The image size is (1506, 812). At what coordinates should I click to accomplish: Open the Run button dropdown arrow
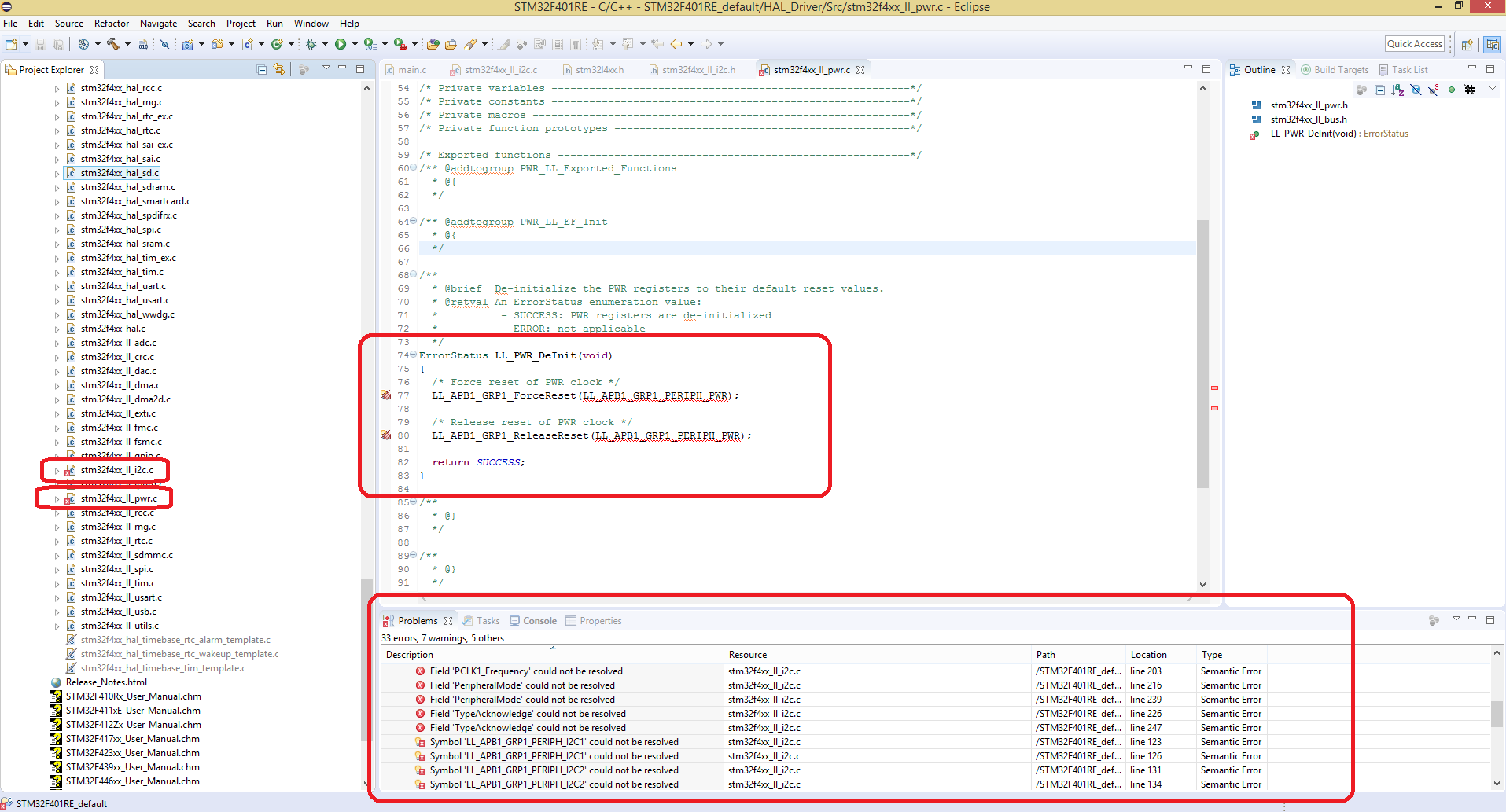(x=355, y=44)
